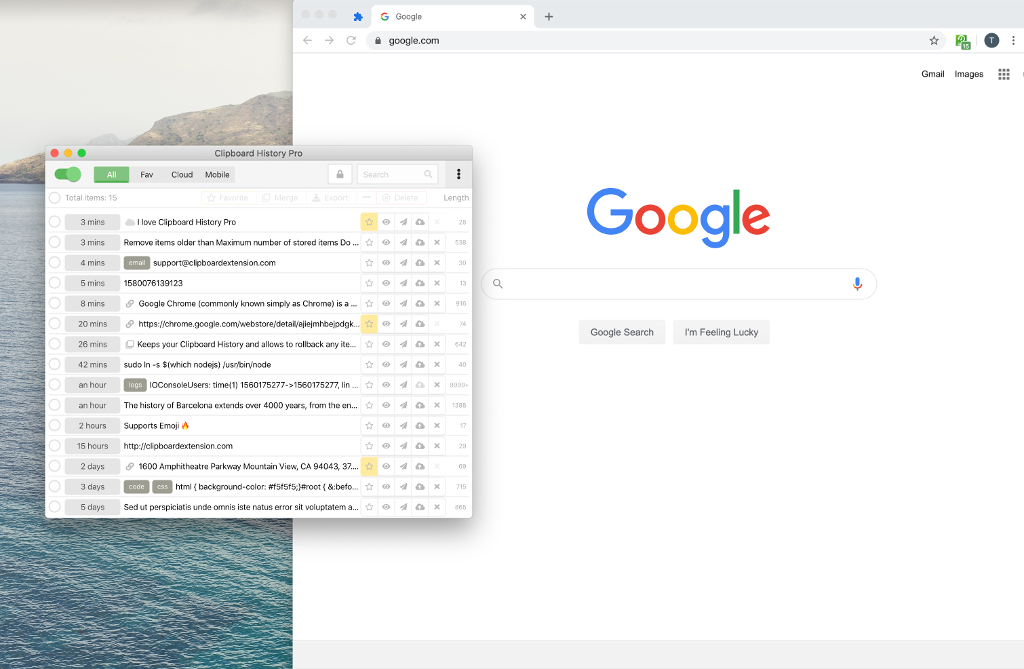The height and width of the screenshot is (669, 1024).
Task: Click the email tag on the support row
Action: 136,263
